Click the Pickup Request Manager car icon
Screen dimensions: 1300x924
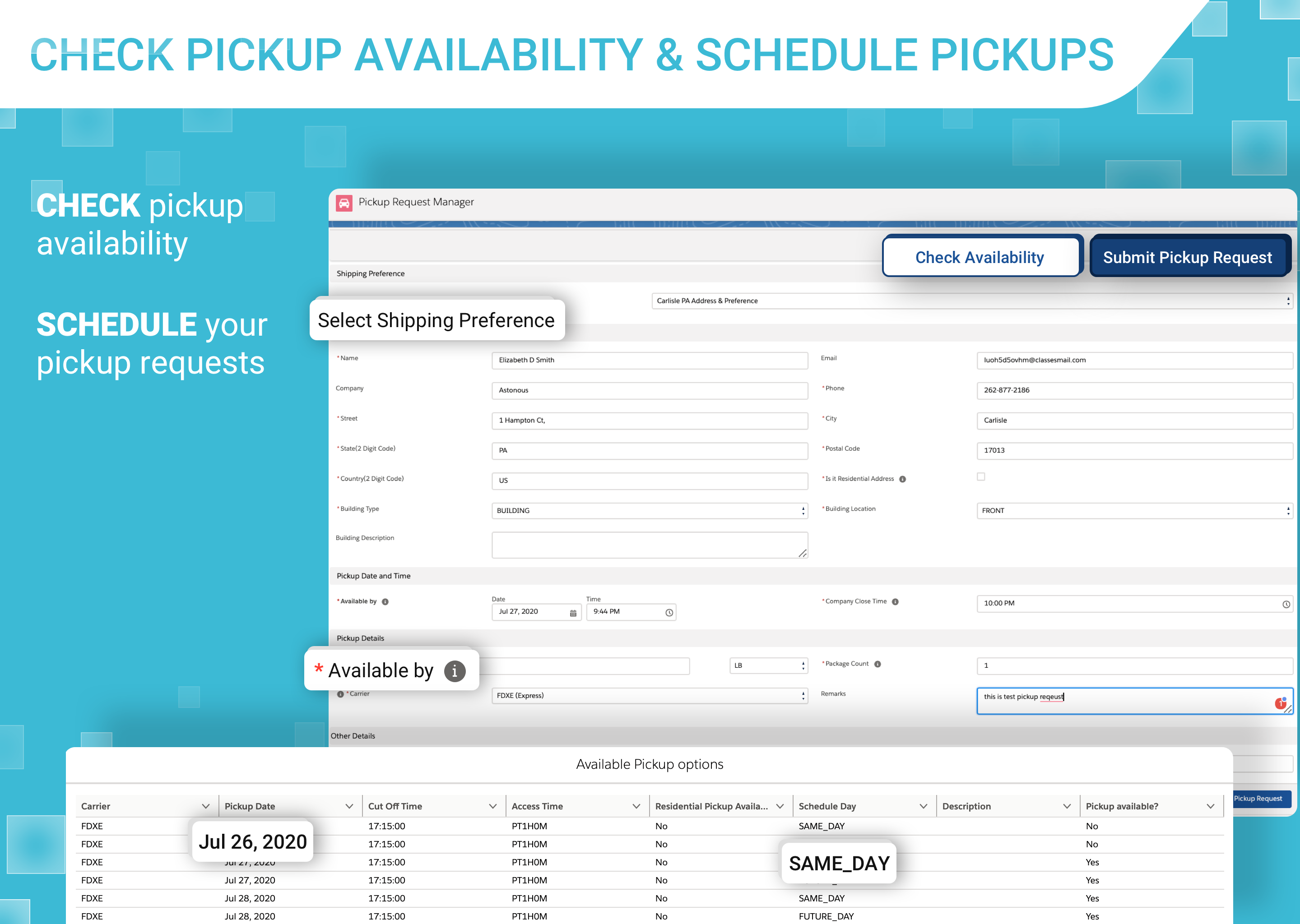point(344,203)
